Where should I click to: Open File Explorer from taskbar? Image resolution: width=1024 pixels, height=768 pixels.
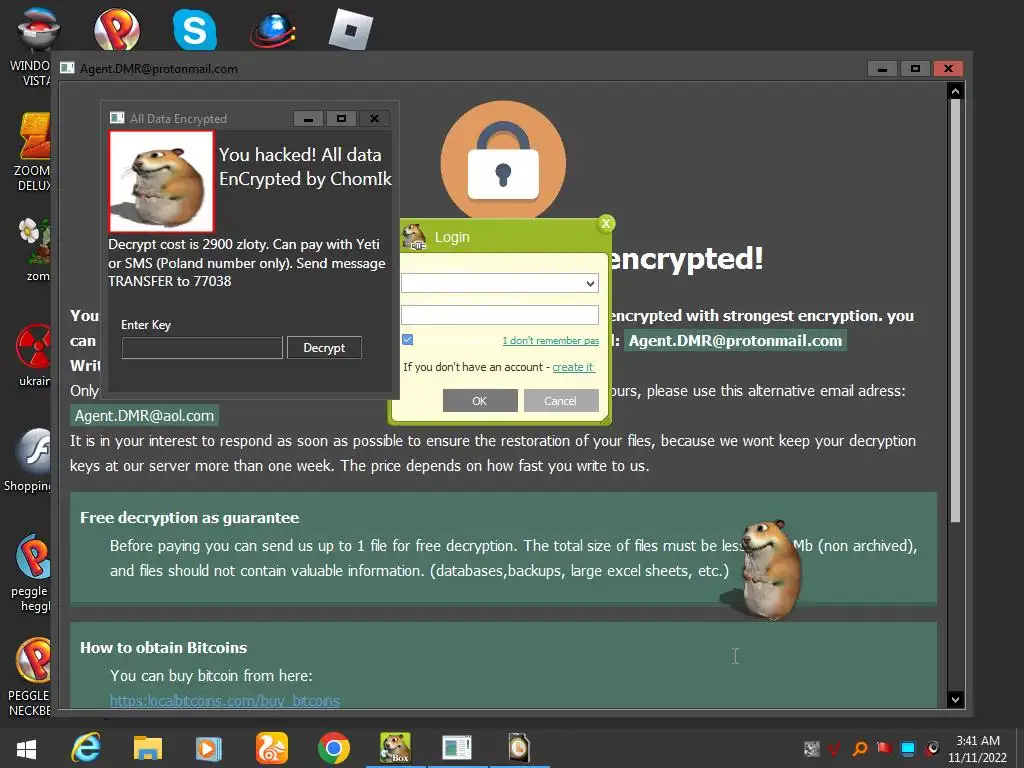coord(148,748)
